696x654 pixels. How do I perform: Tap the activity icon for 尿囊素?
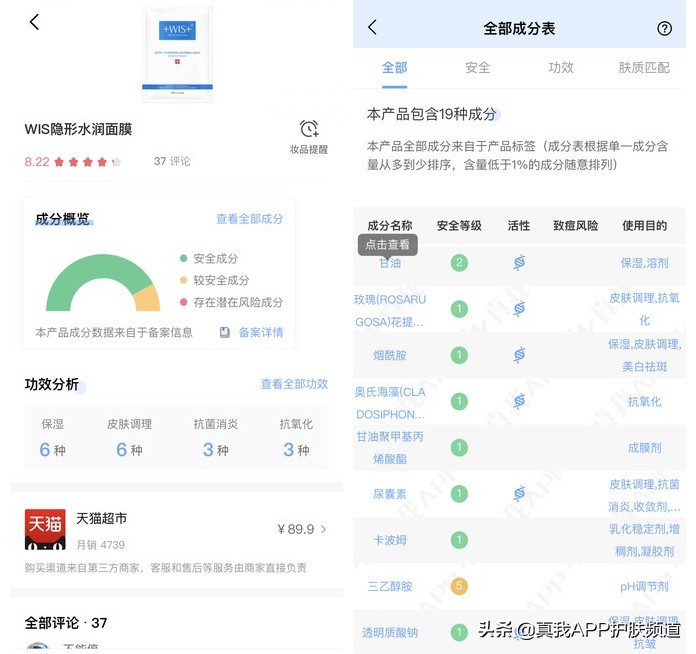pos(519,493)
